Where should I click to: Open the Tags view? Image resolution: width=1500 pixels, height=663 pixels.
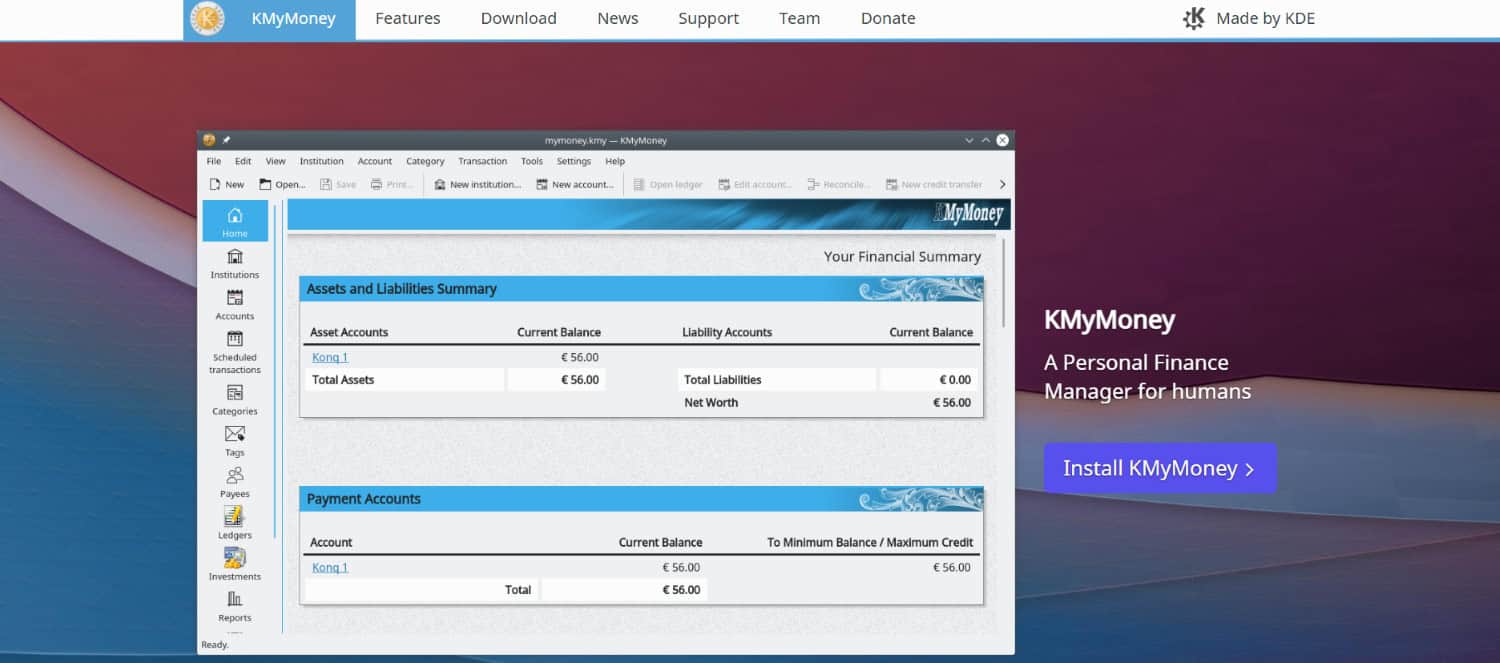tap(234, 441)
